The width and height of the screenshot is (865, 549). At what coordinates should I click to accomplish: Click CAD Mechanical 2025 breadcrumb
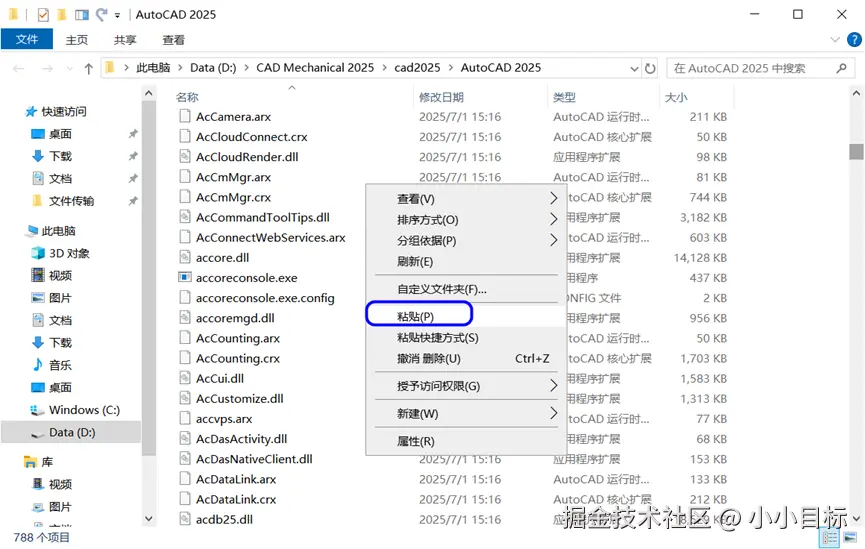pos(315,68)
